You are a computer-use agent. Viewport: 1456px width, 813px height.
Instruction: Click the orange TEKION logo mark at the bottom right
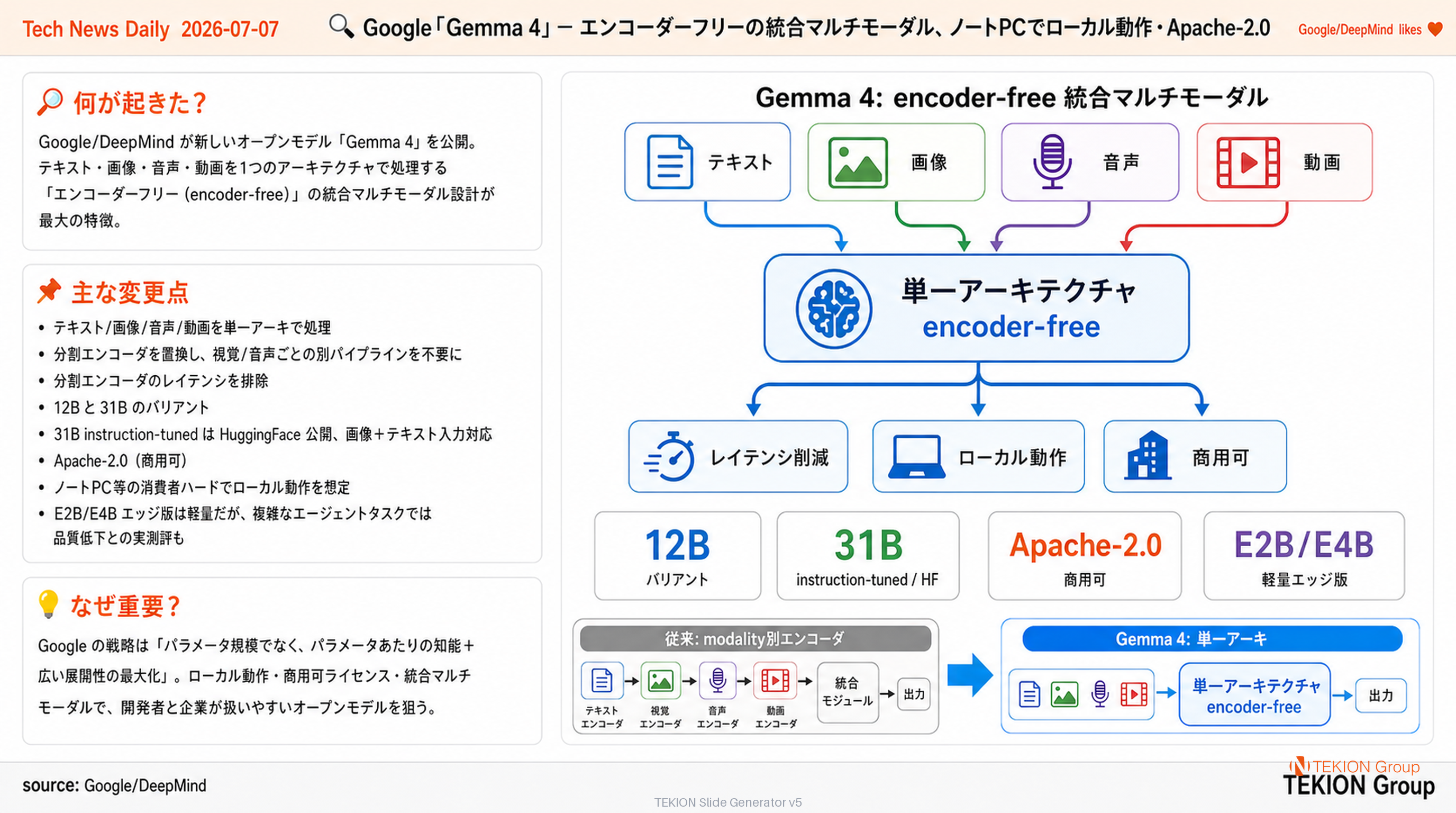click(1299, 765)
